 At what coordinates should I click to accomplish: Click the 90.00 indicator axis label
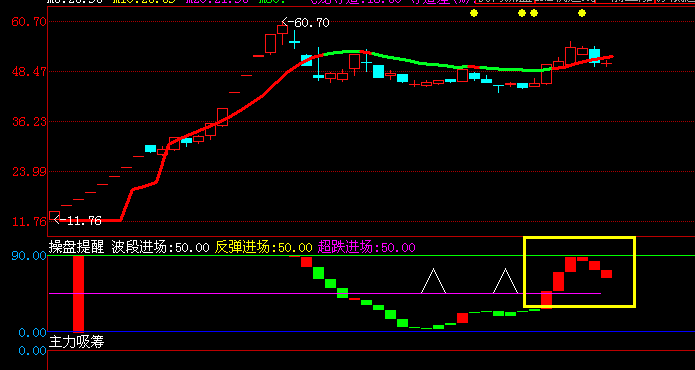click(32, 256)
